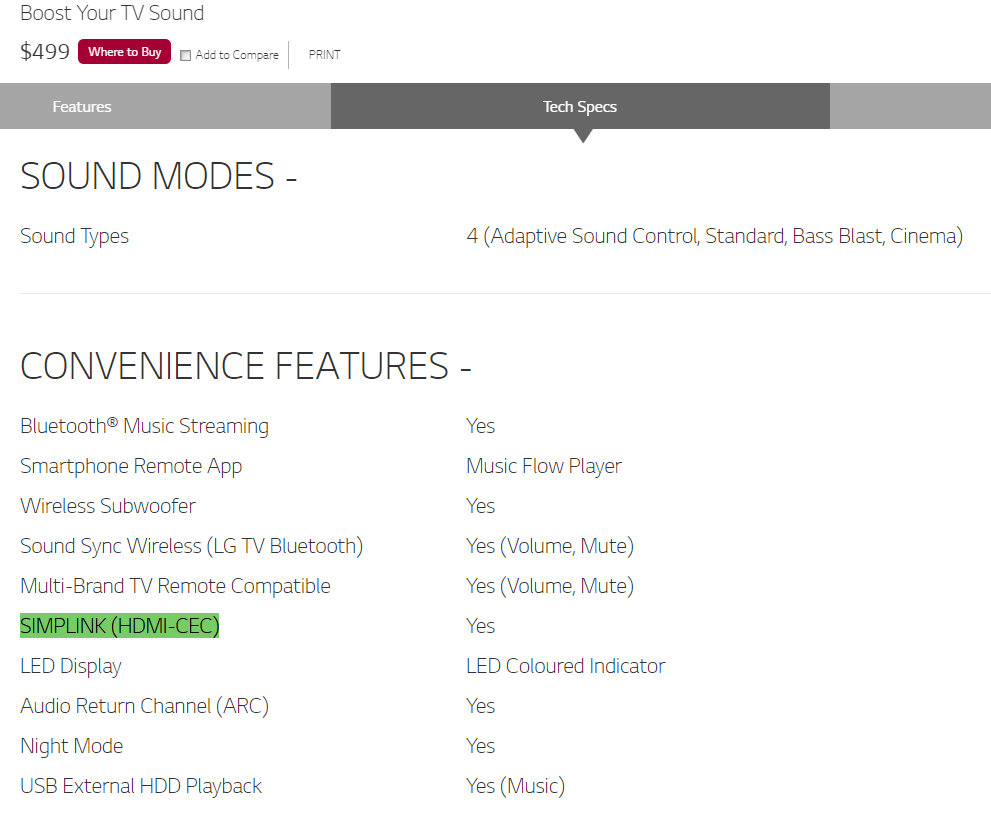Click the green highlighted SIMPLINK (HDMI-CEC) text
Image resolution: width=991 pixels, height=829 pixels.
click(x=119, y=626)
